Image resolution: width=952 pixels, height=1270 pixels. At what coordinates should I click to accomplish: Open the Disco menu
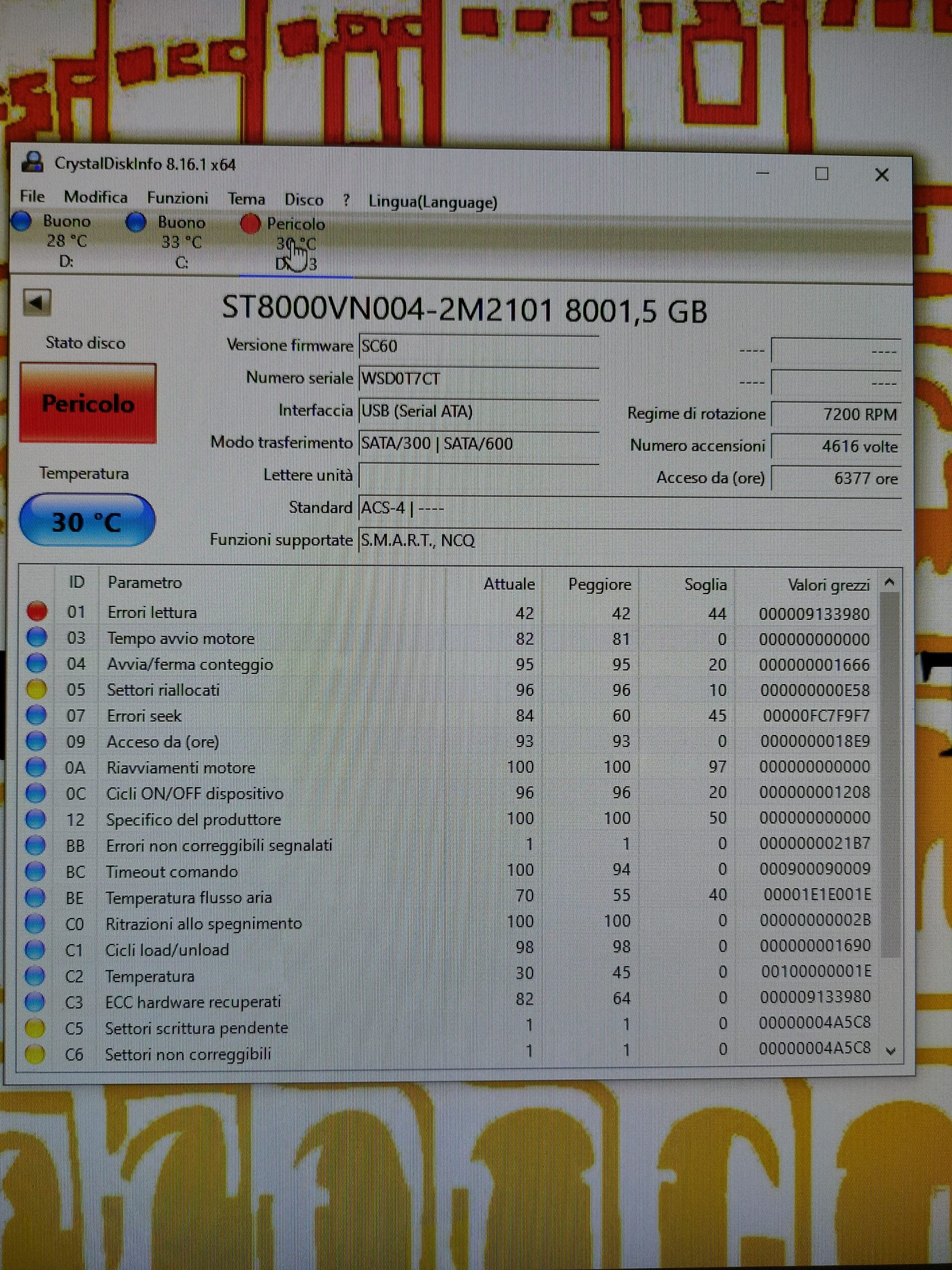(x=304, y=200)
